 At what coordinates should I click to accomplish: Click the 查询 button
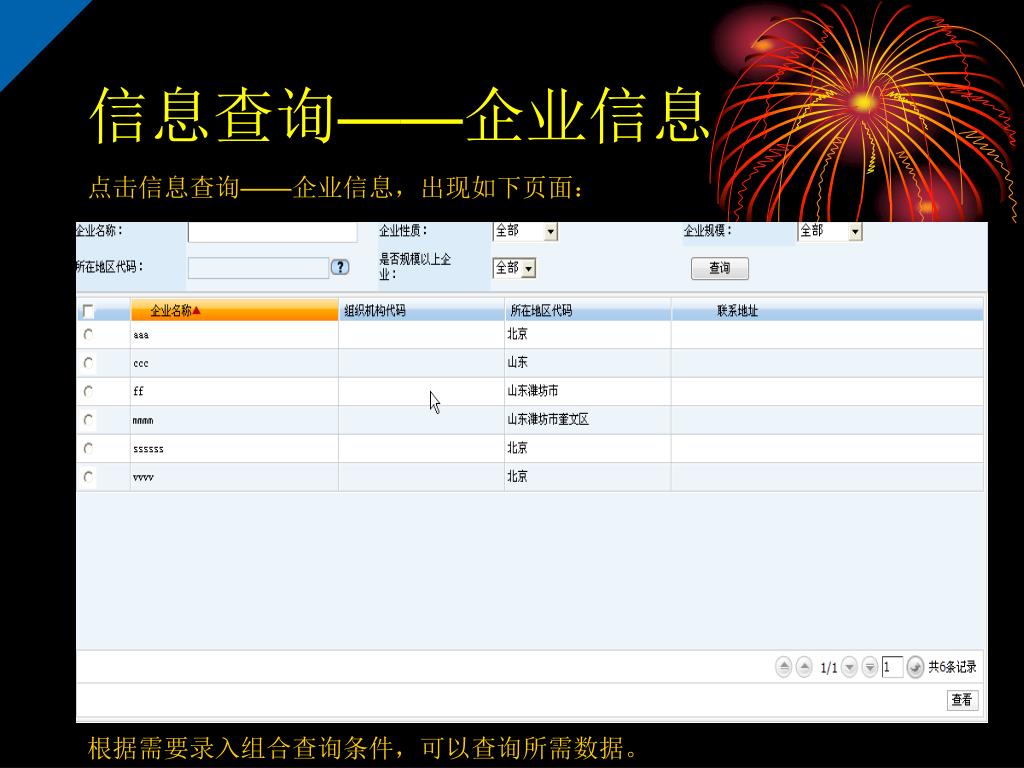click(720, 268)
